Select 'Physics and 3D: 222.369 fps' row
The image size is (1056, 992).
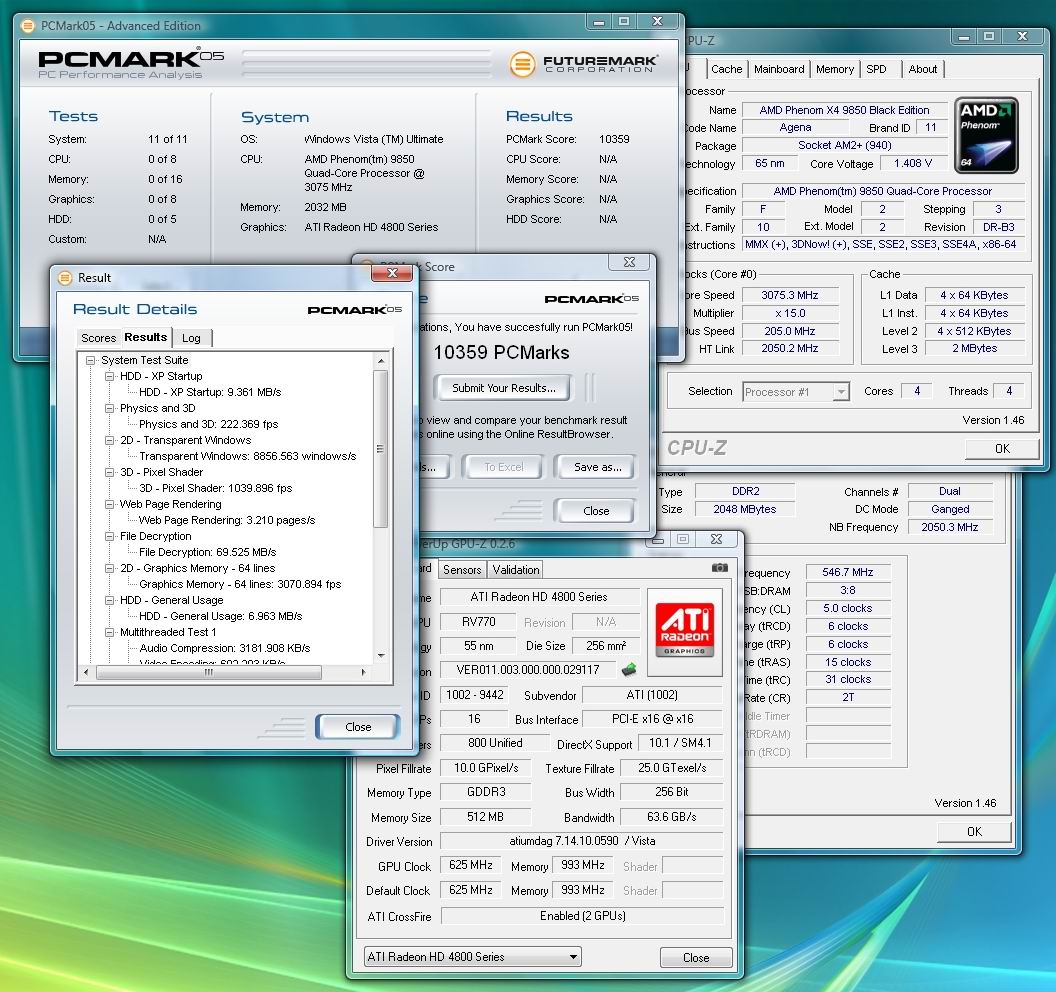click(208, 424)
